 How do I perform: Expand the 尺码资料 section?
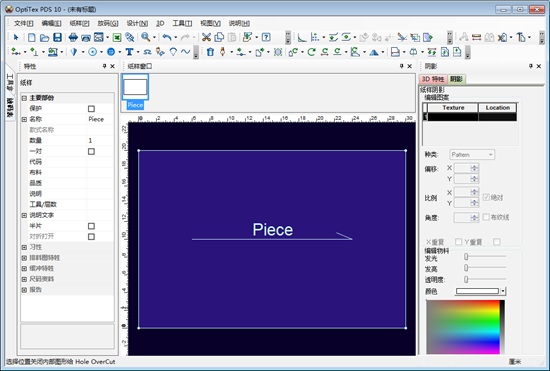click(24, 279)
